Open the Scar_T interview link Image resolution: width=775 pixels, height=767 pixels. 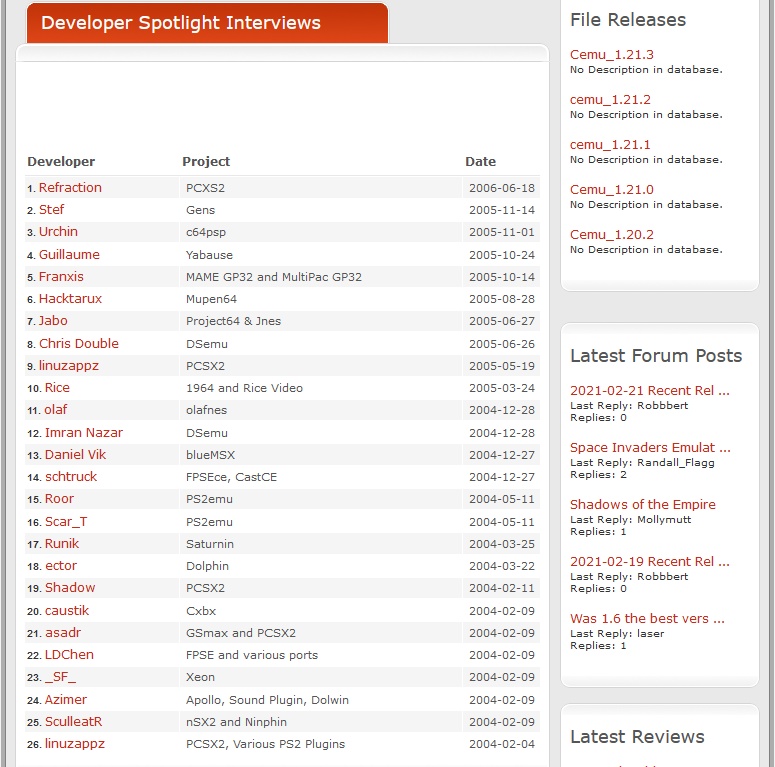point(66,522)
